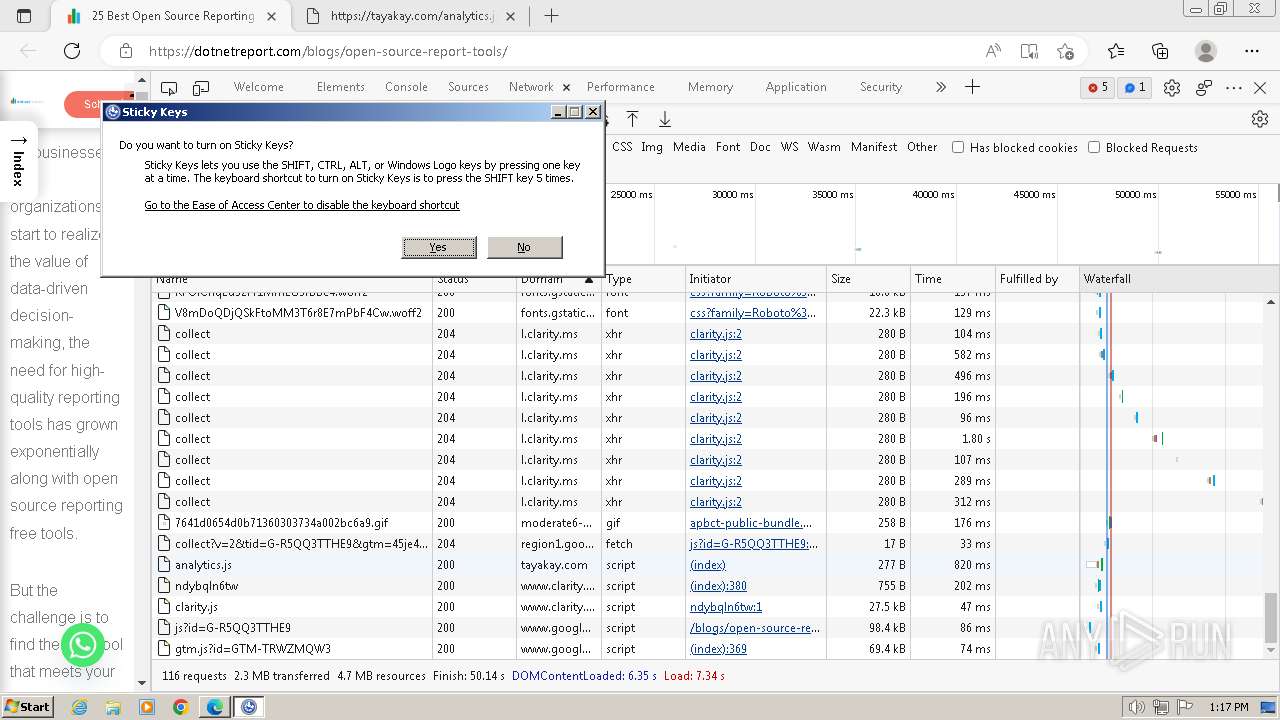Add a new DevTools tool with plus icon

[x=972, y=87]
